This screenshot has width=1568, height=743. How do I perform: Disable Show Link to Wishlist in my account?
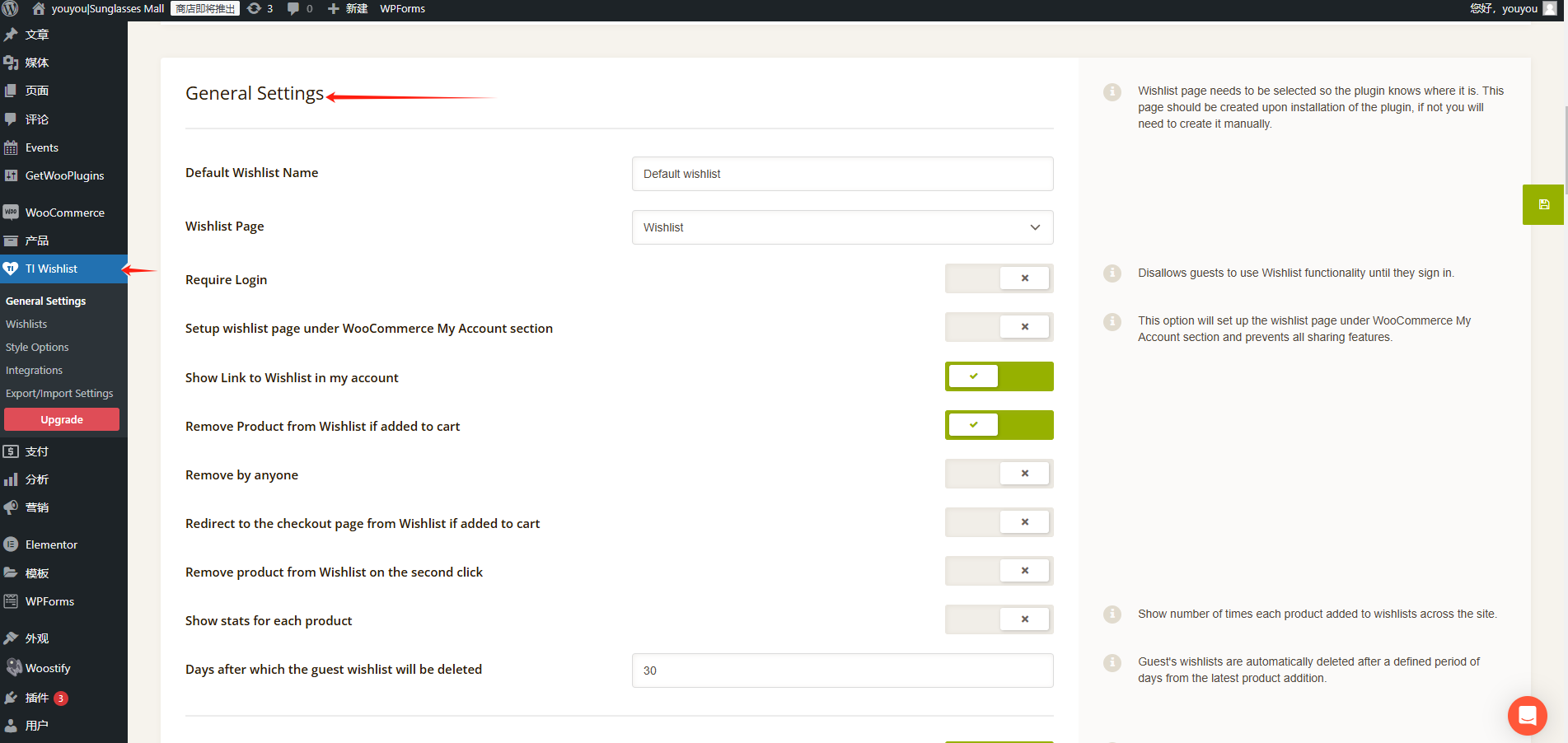click(x=999, y=376)
